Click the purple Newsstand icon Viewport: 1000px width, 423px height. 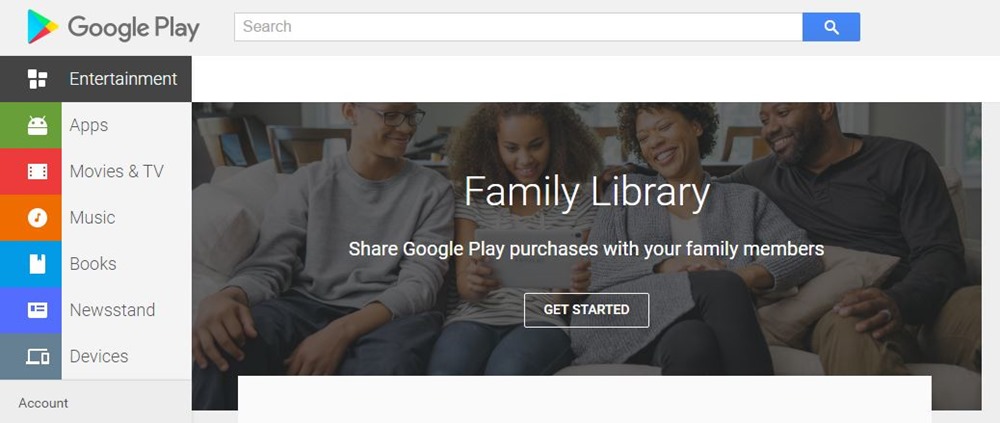point(38,310)
